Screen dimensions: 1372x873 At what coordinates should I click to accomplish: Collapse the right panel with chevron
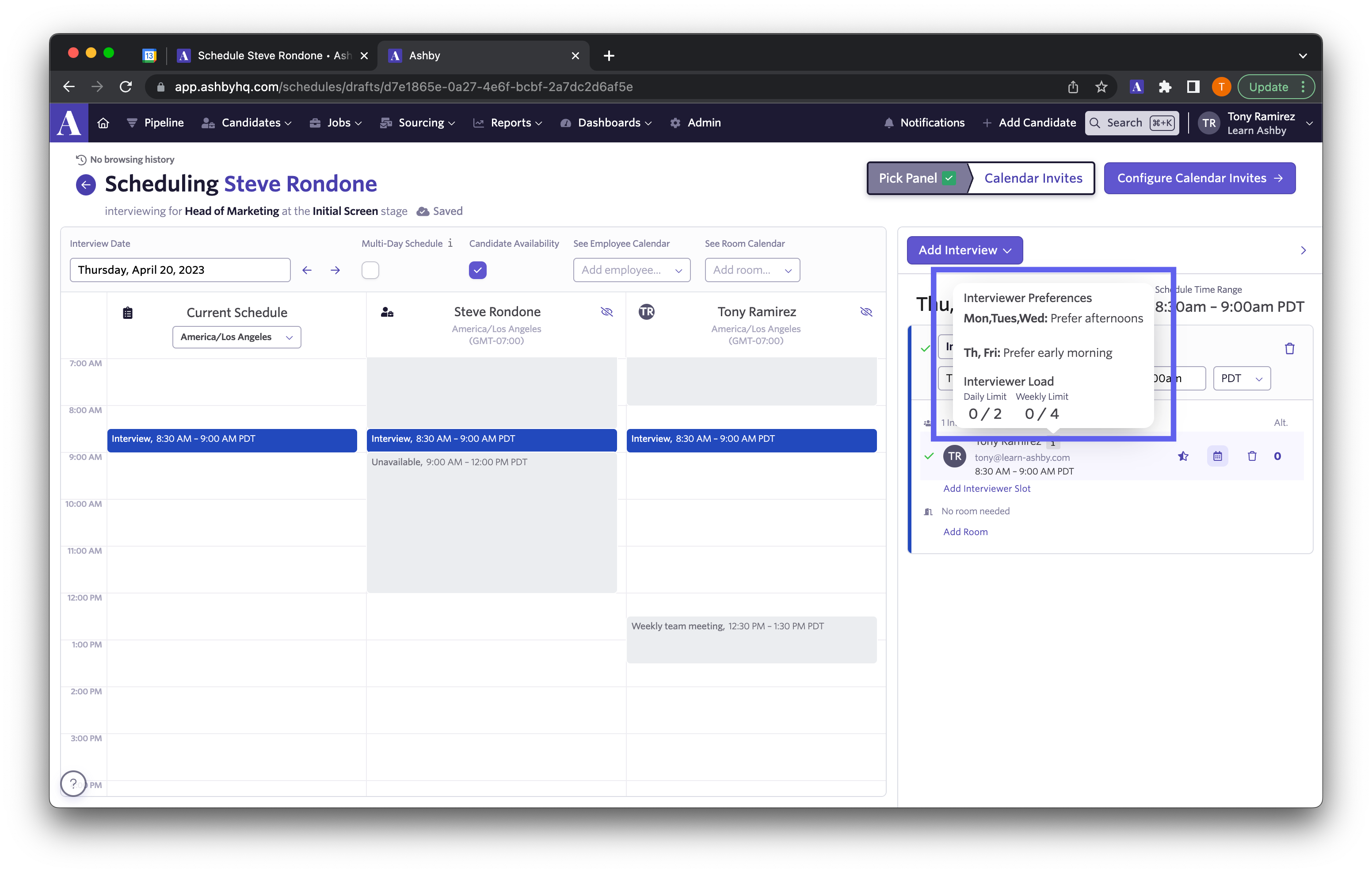1303,250
